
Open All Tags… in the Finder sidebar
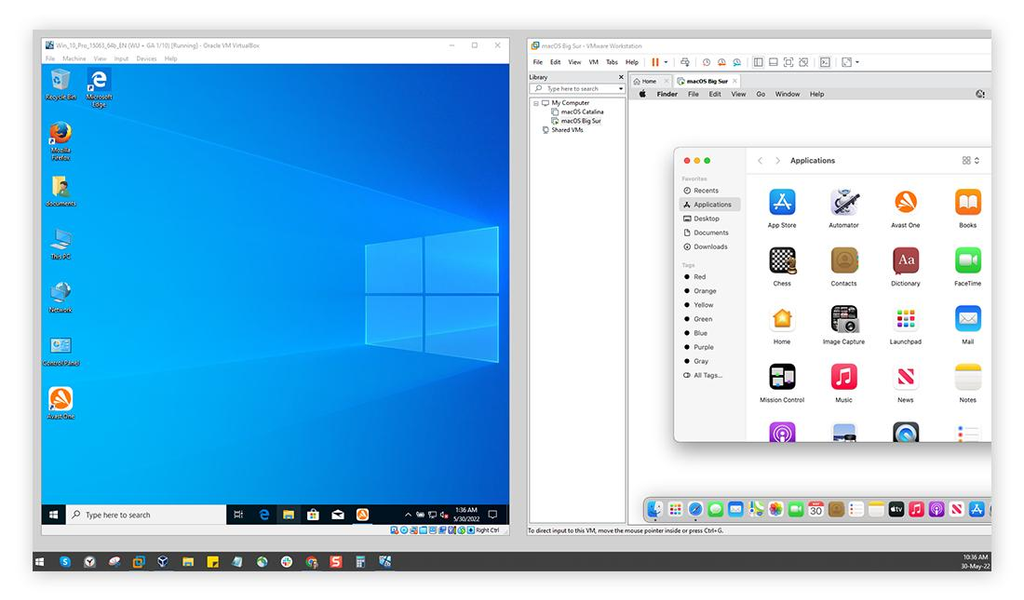(708, 375)
